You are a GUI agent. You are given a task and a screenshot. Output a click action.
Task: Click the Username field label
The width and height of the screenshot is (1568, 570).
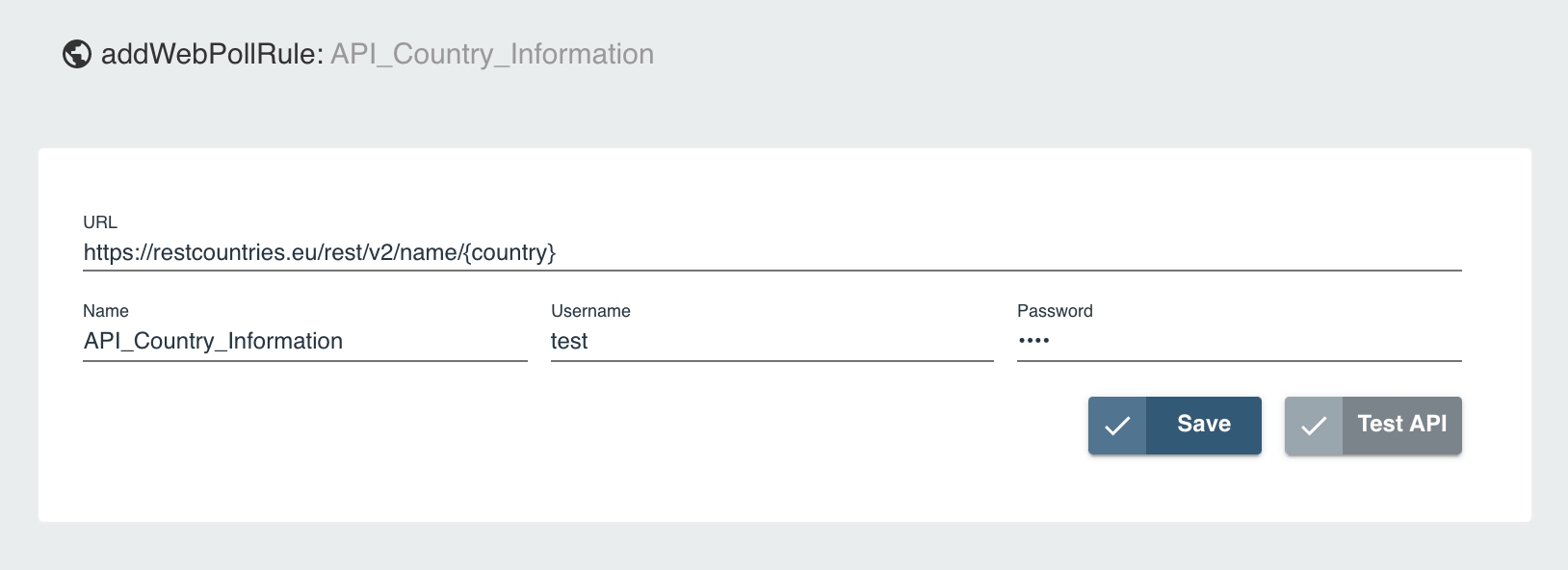590,311
